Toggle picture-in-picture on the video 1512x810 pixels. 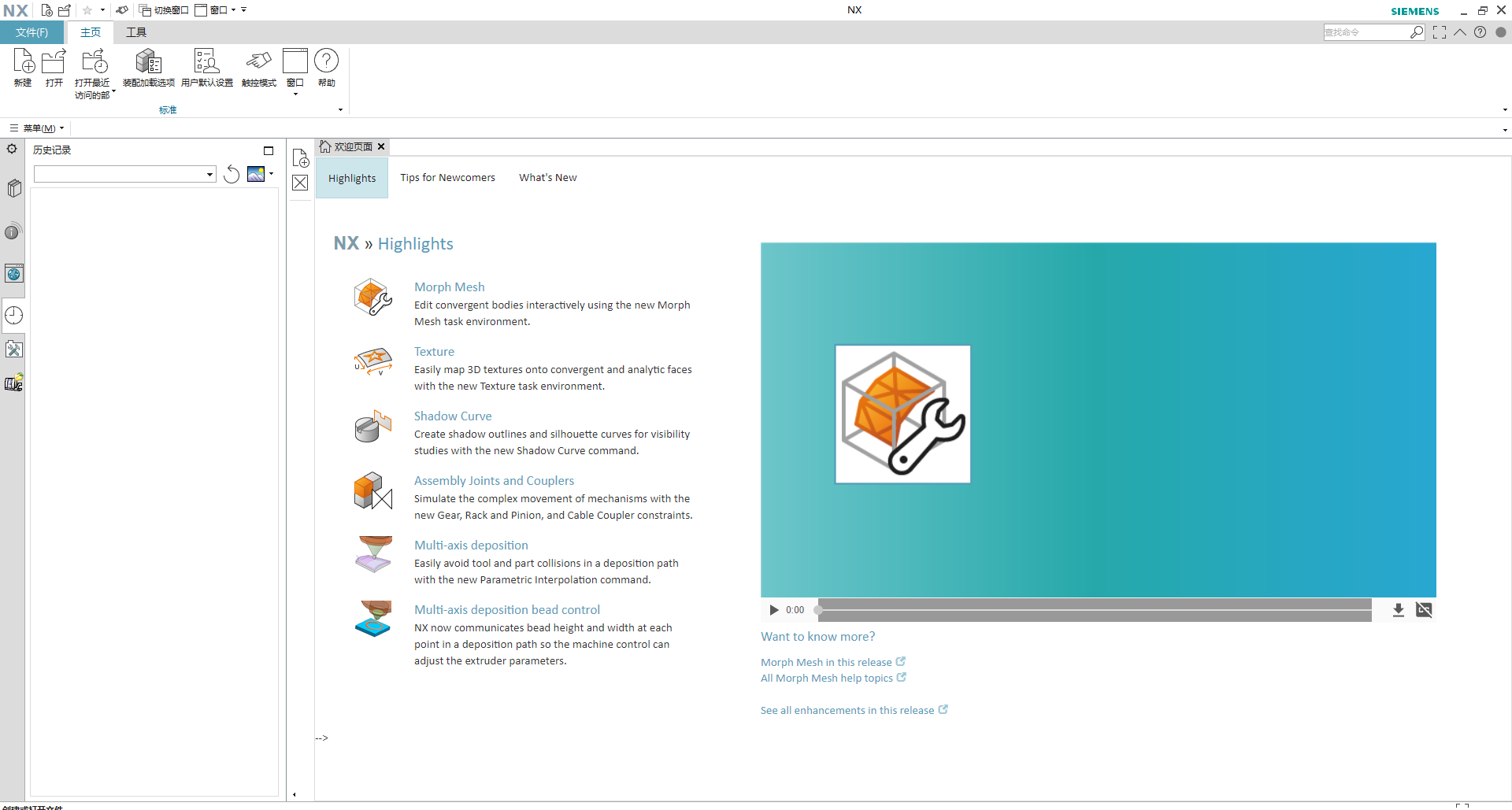pos(1424,610)
